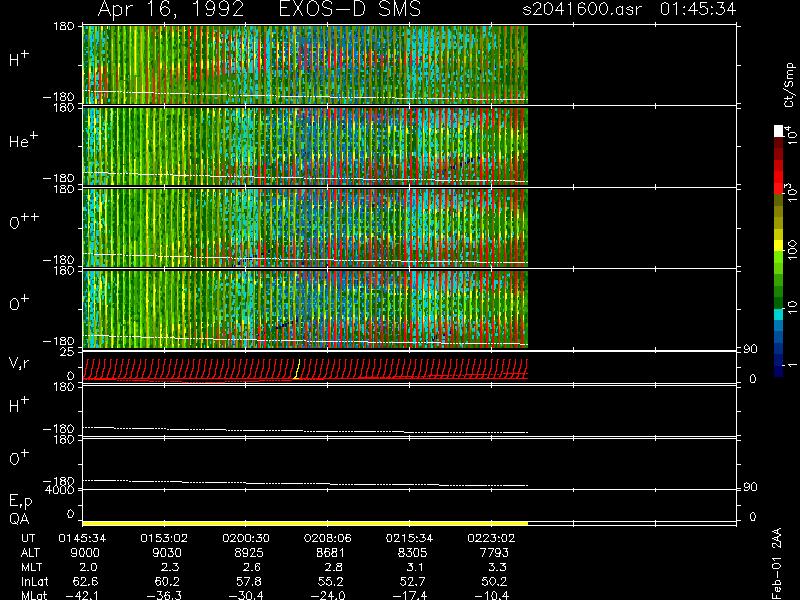Viewport: 800px width, 600px height.
Task: Click the MLat value "-30.4"
Action: click(x=245, y=595)
